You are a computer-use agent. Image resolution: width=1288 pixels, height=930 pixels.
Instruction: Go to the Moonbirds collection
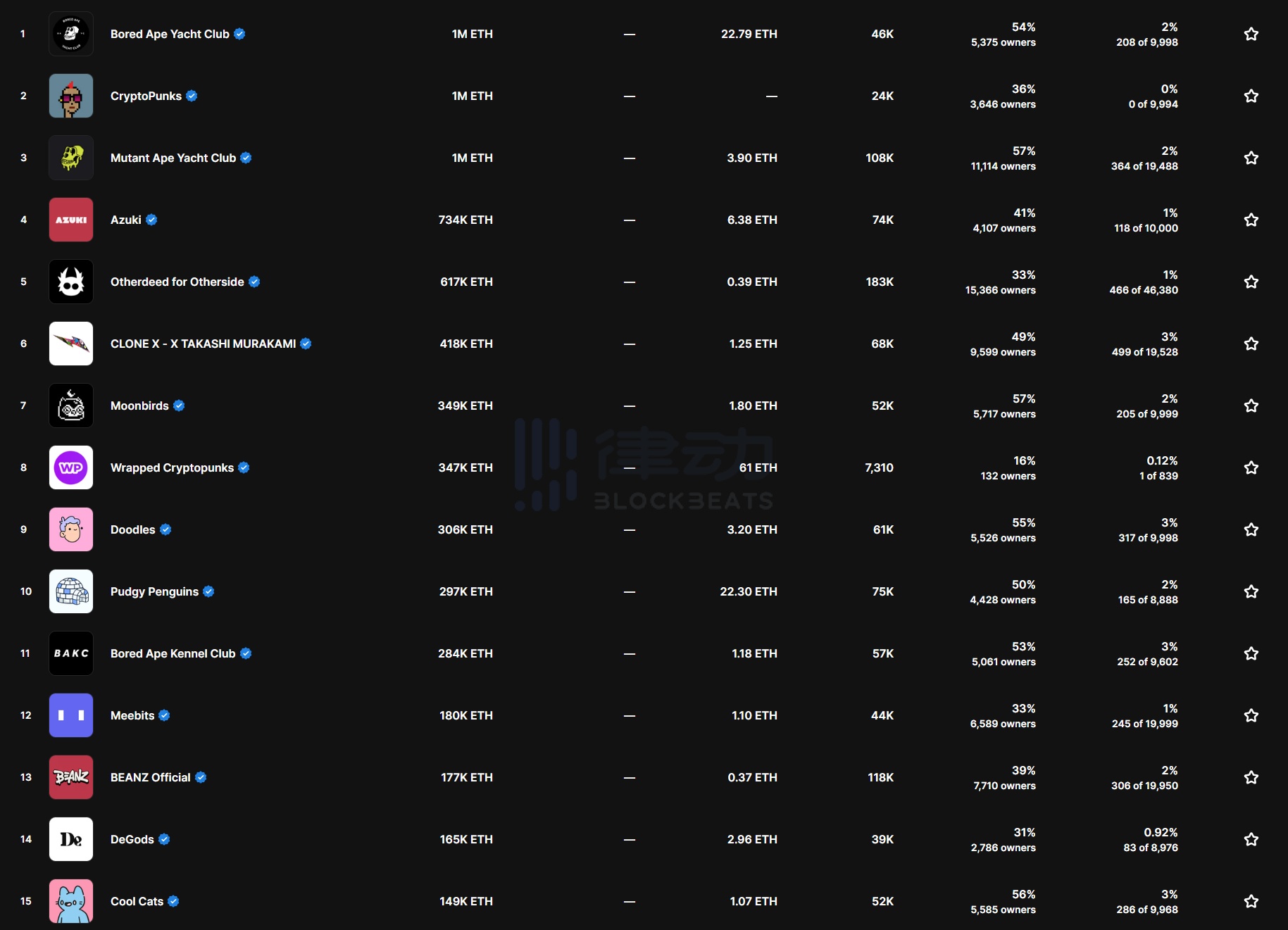[139, 406]
